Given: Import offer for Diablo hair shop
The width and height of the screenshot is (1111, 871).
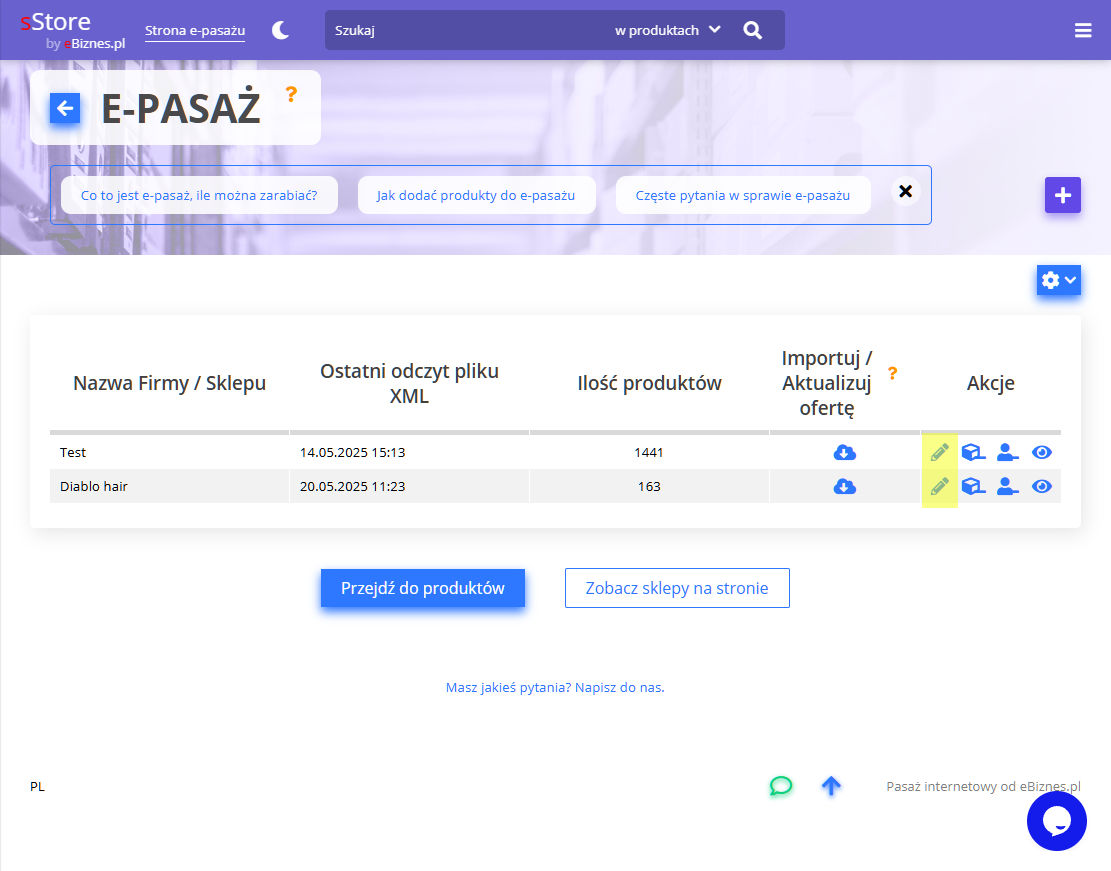Looking at the screenshot, I should click(x=845, y=486).
